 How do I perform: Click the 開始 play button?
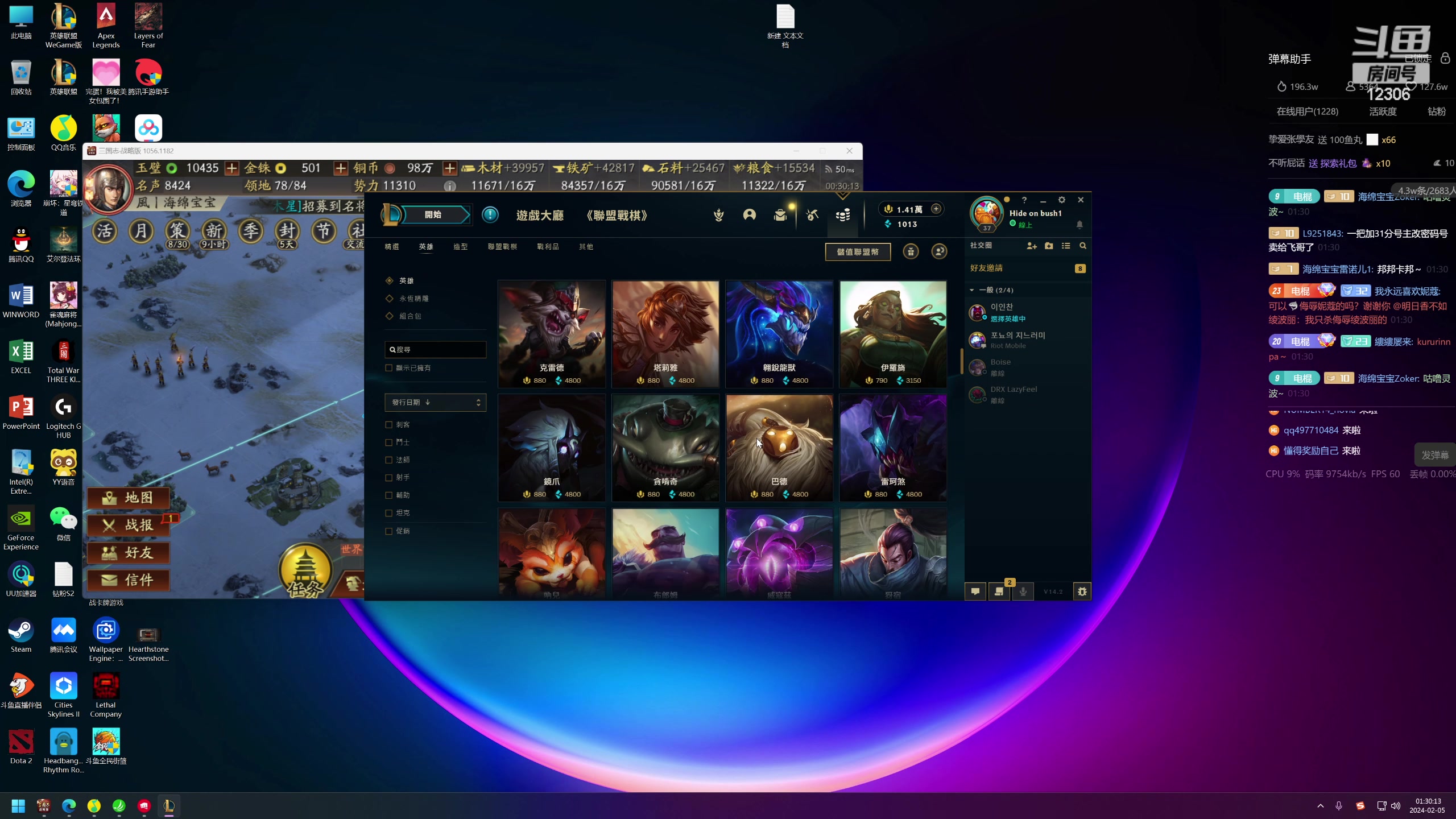tap(433, 215)
